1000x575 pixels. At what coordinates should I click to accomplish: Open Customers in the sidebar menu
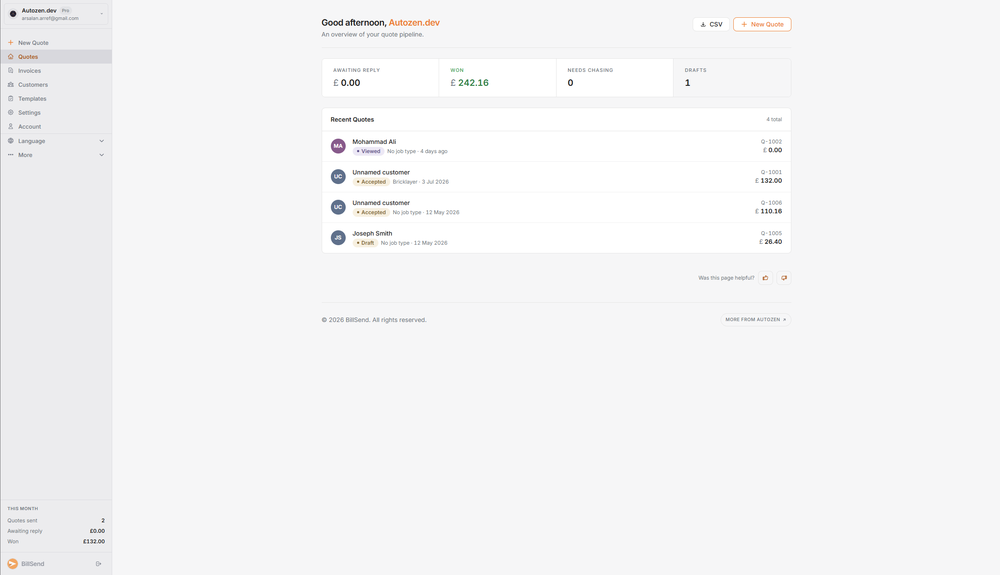tap(56, 85)
